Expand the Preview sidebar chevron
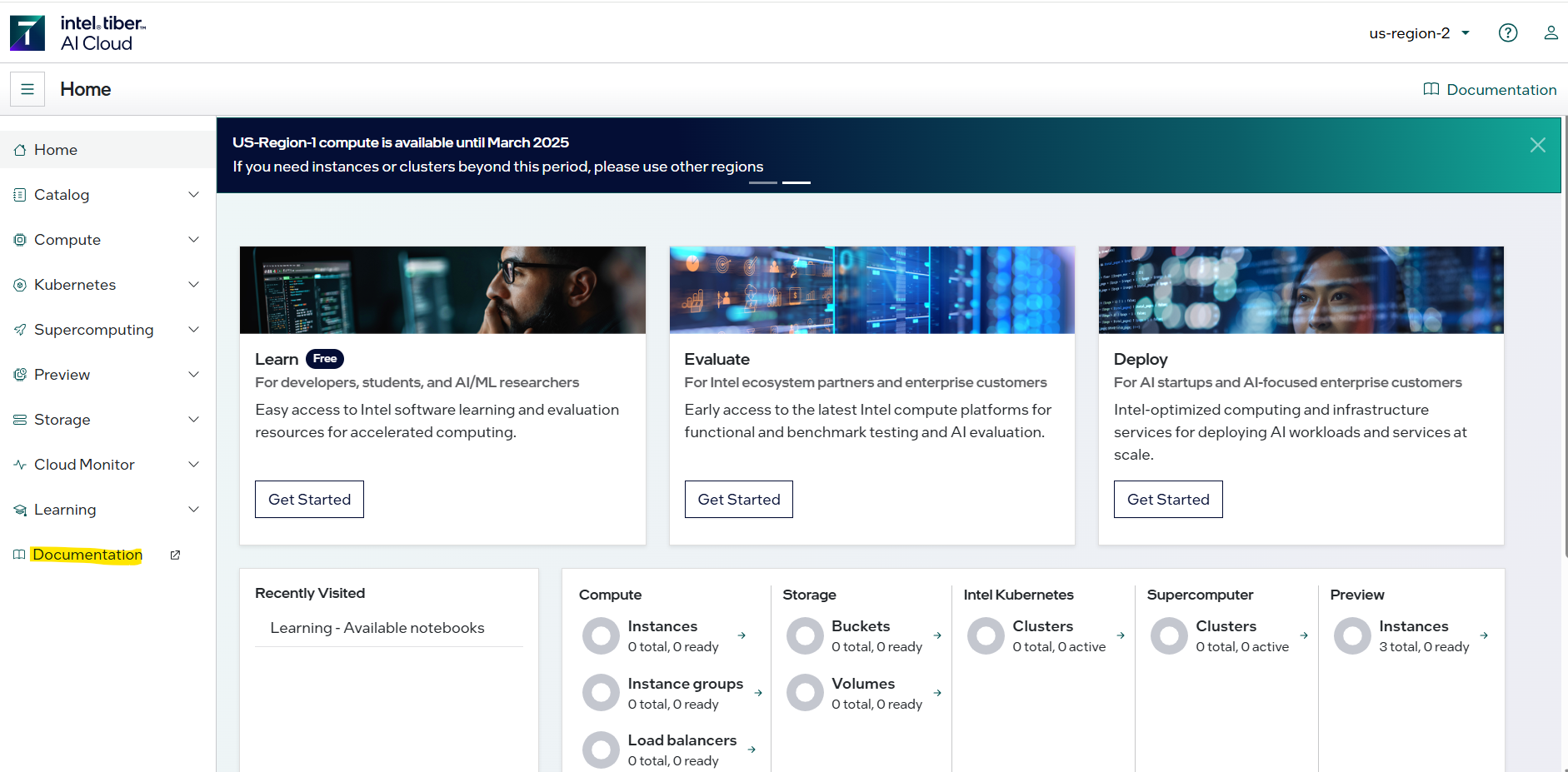 (194, 375)
